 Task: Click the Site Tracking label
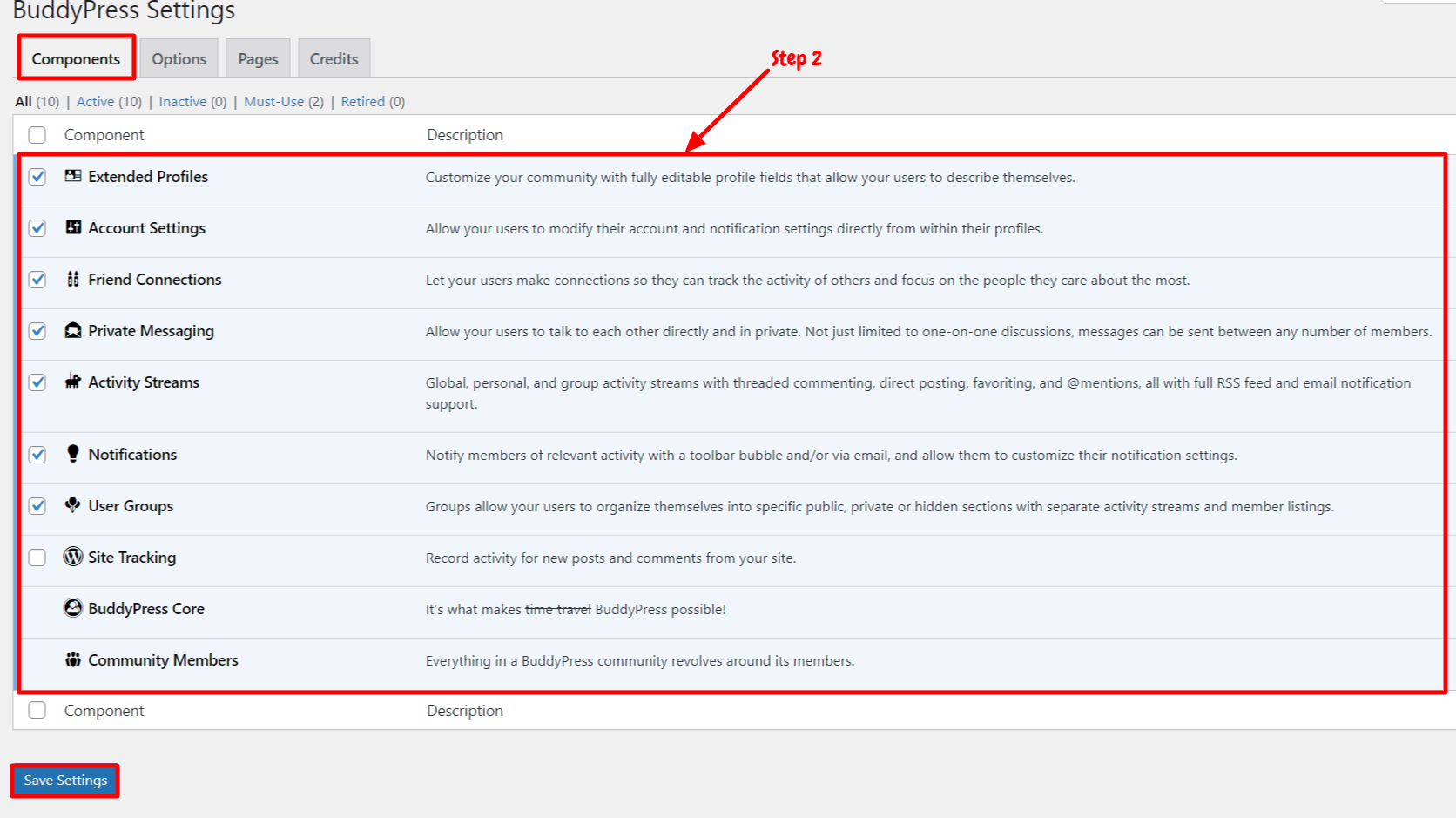131,558
